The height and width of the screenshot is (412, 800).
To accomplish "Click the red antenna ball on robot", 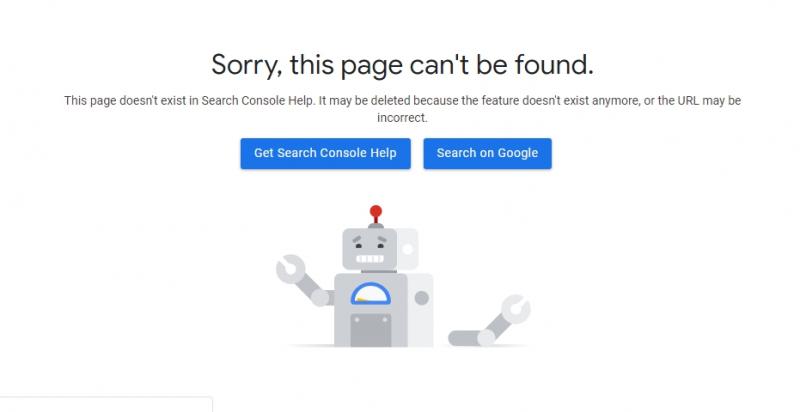I will click(x=376, y=211).
